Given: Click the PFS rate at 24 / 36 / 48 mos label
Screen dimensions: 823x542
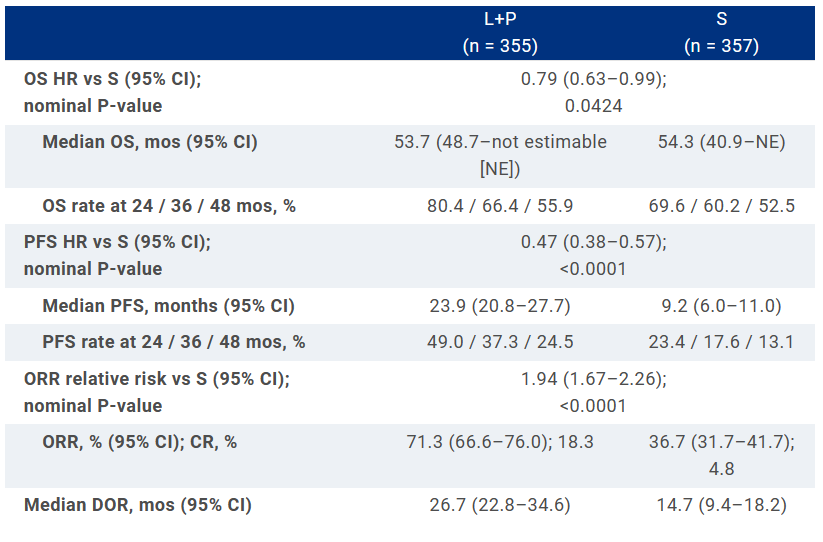Looking at the screenshot, I should point(174,342).
